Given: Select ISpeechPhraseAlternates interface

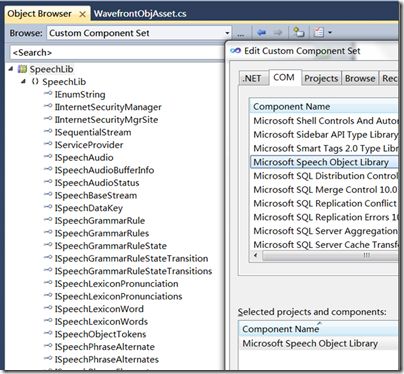Looking at the screenshot, I should click(x=107, y=360).
